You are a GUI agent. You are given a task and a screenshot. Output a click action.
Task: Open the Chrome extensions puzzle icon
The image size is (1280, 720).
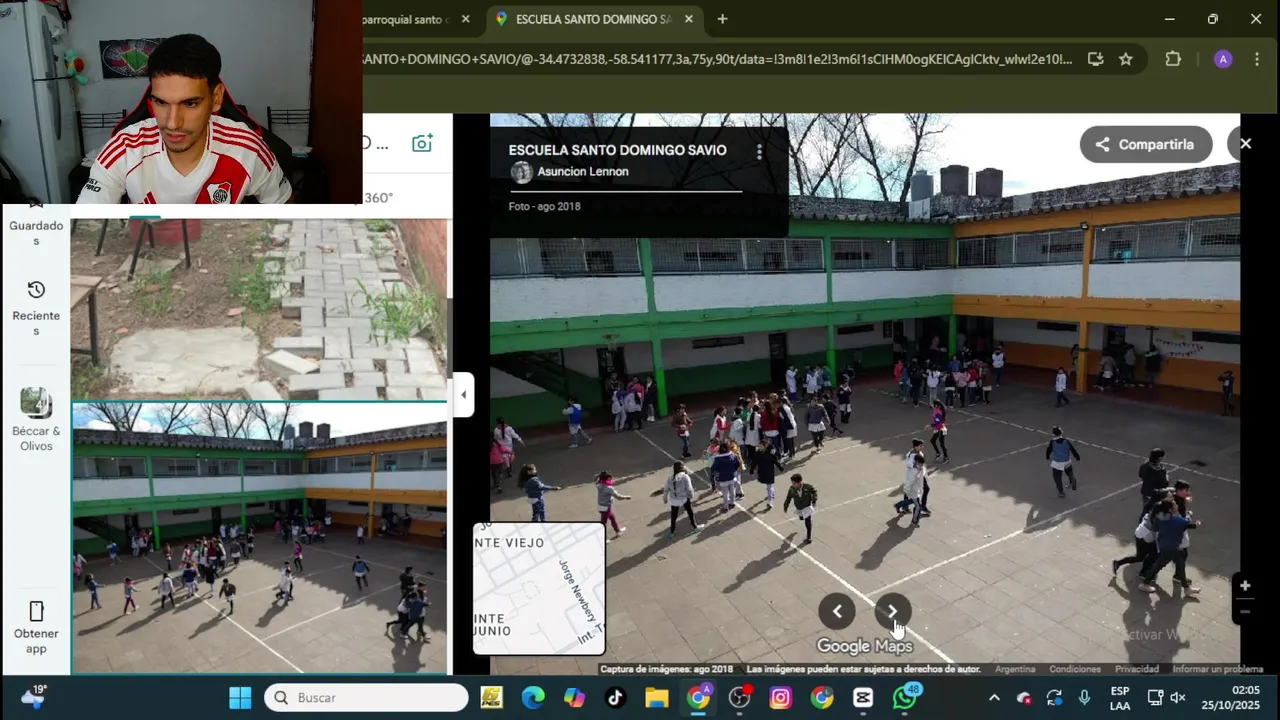(1173, 59)
